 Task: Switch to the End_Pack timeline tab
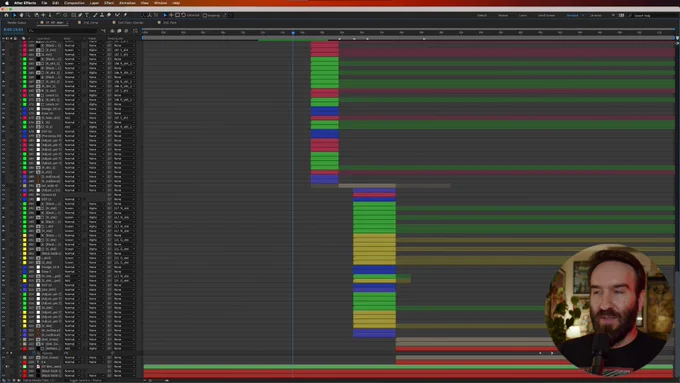[170, 23]
